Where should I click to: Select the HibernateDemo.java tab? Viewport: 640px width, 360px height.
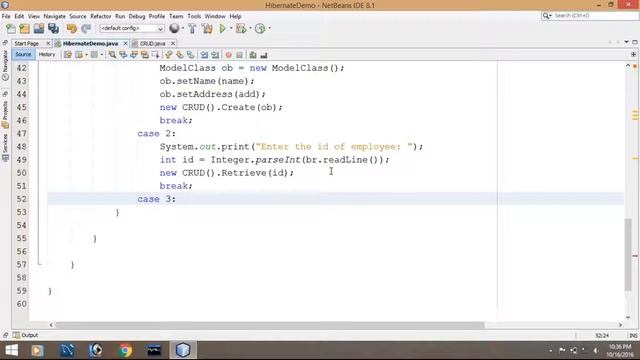[x=90, y=43]
